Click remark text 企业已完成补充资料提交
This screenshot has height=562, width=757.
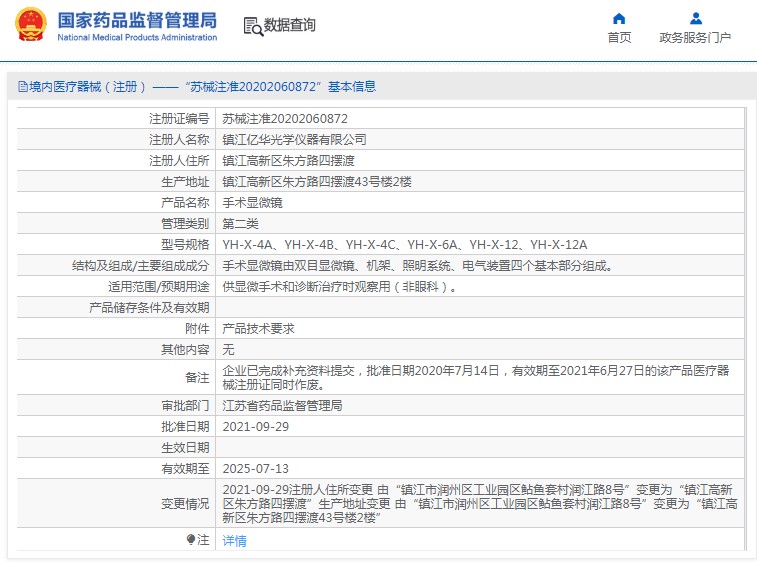(x=476, y=378)
